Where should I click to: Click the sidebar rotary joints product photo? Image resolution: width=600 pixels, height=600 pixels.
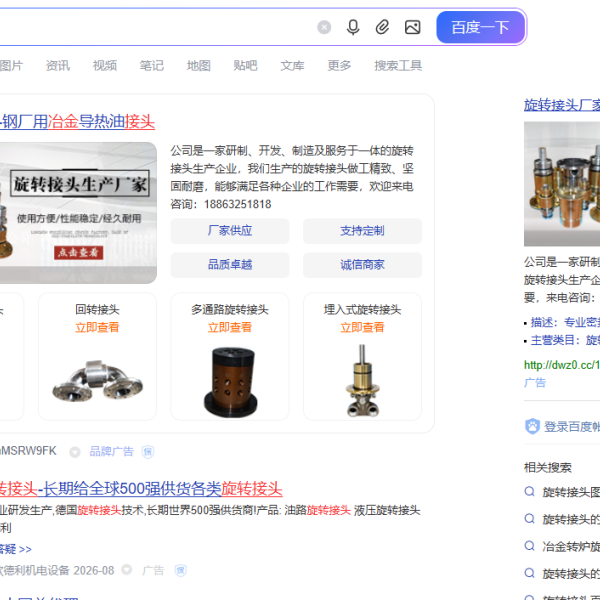coord(562,184)
